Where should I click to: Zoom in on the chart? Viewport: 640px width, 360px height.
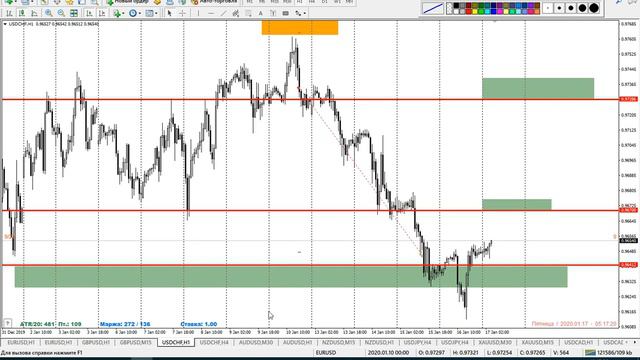pyautogui.click(x=49, y=13)
